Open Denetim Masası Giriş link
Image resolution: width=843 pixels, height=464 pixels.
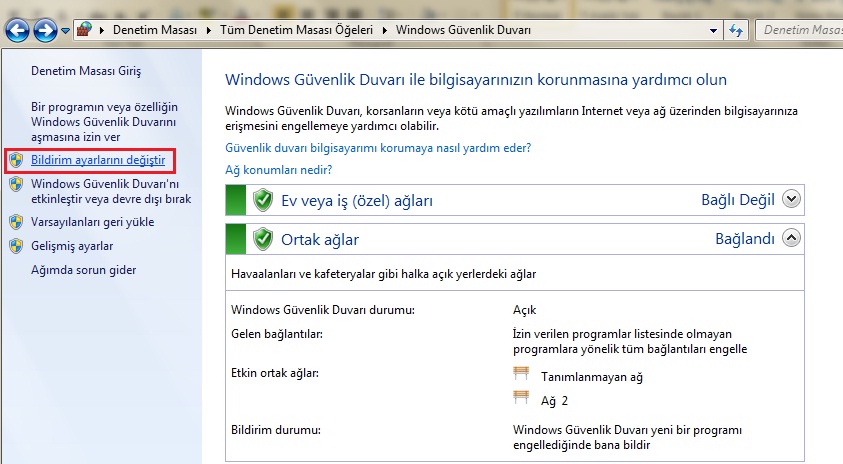coord(86,71)
